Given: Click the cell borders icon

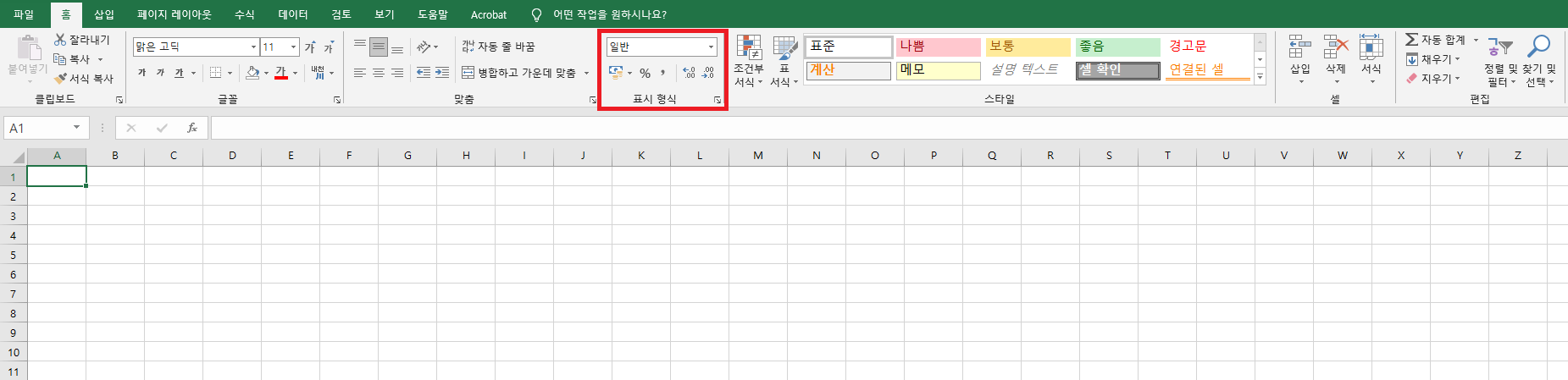Looking at the screenshot, I should pos(216,73).
